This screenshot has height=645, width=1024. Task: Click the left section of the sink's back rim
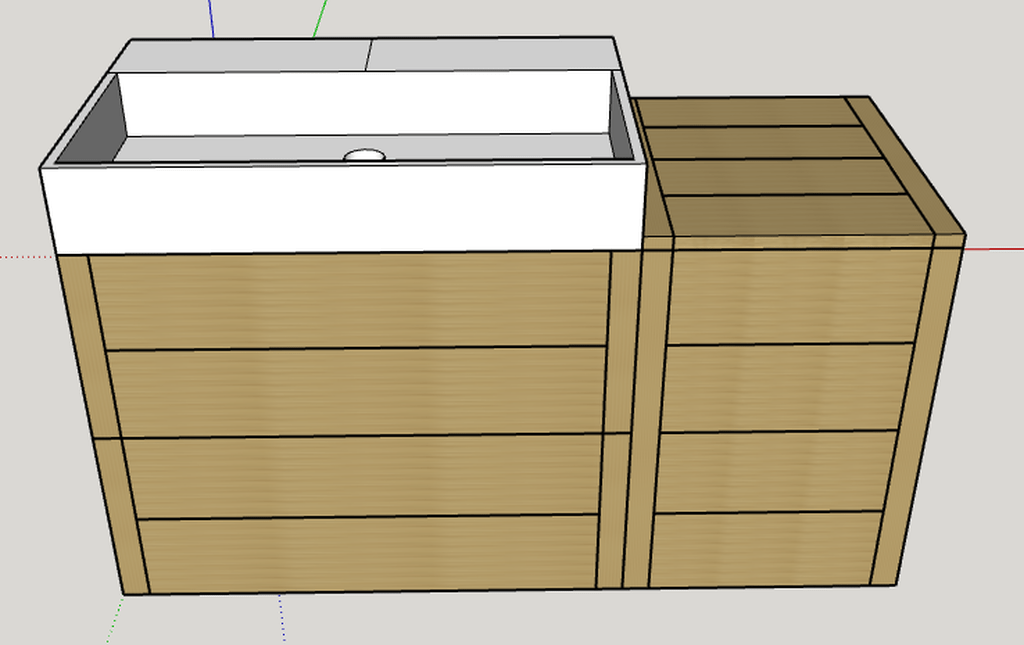tap(240, 56)
